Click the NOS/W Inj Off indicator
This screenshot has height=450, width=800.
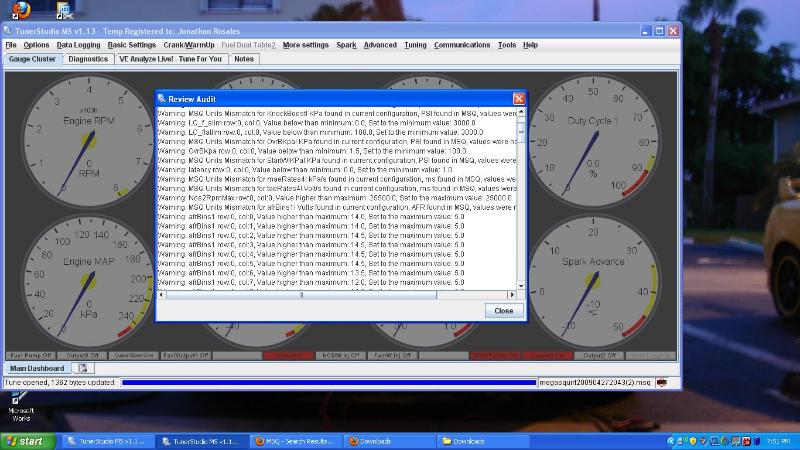pos(339,355)
